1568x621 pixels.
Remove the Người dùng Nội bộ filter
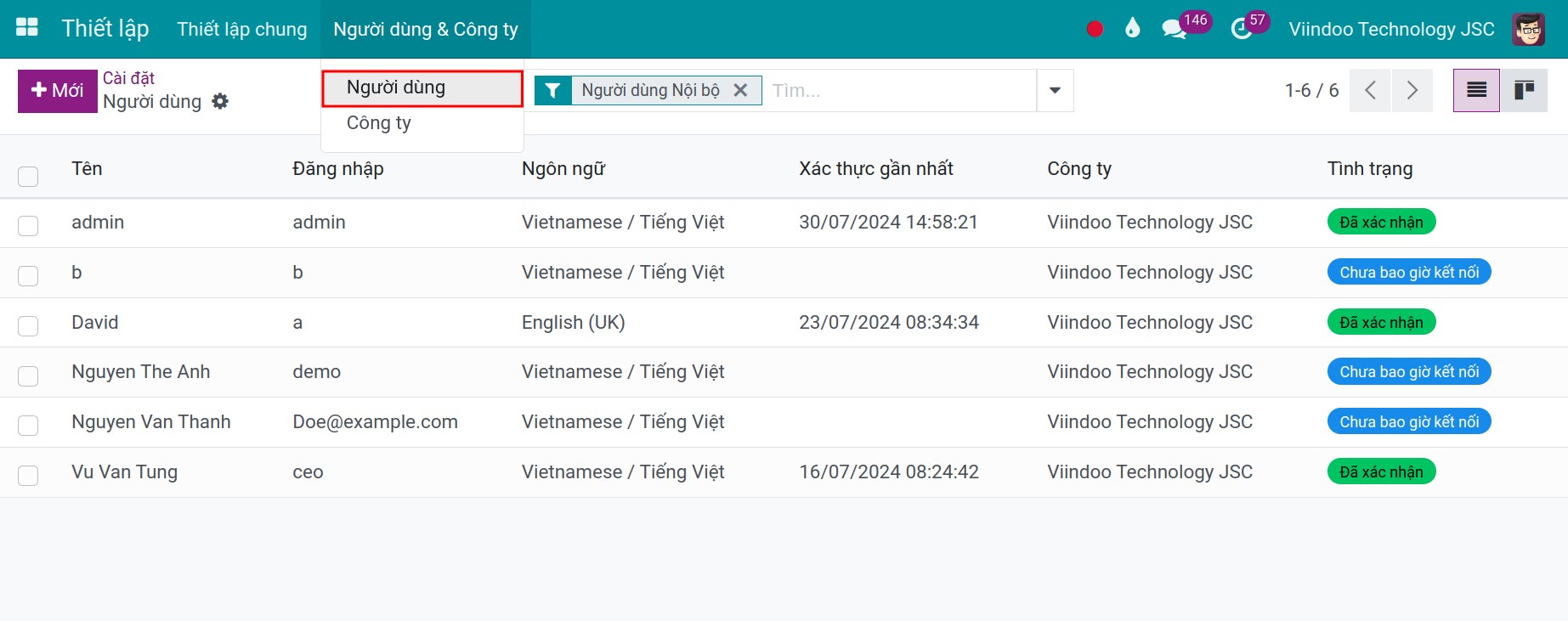(740, 90)
